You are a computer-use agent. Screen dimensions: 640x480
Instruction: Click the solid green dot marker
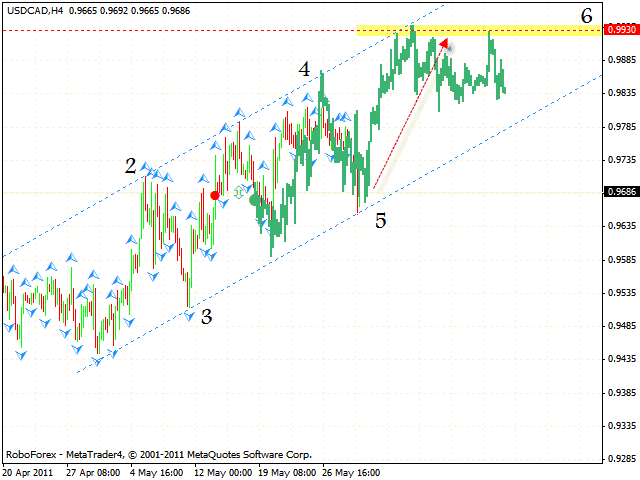coord(254,200)
